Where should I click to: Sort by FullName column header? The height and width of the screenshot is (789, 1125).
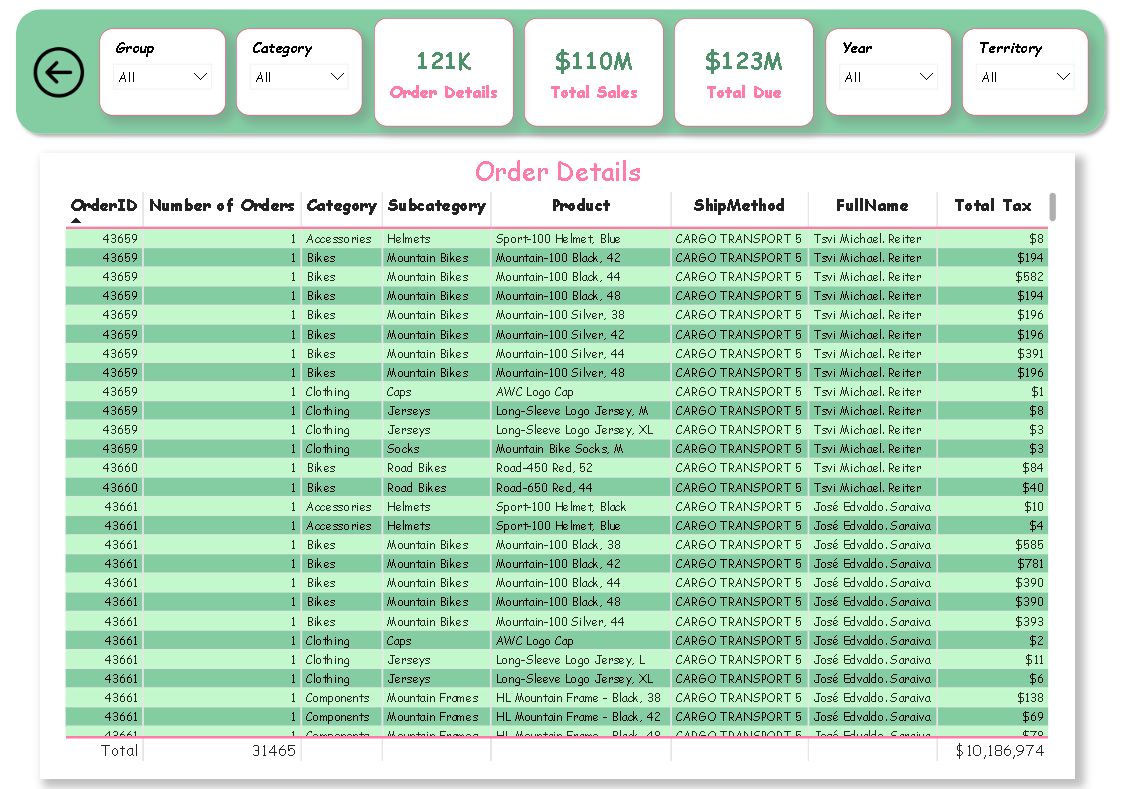[872, 205]
